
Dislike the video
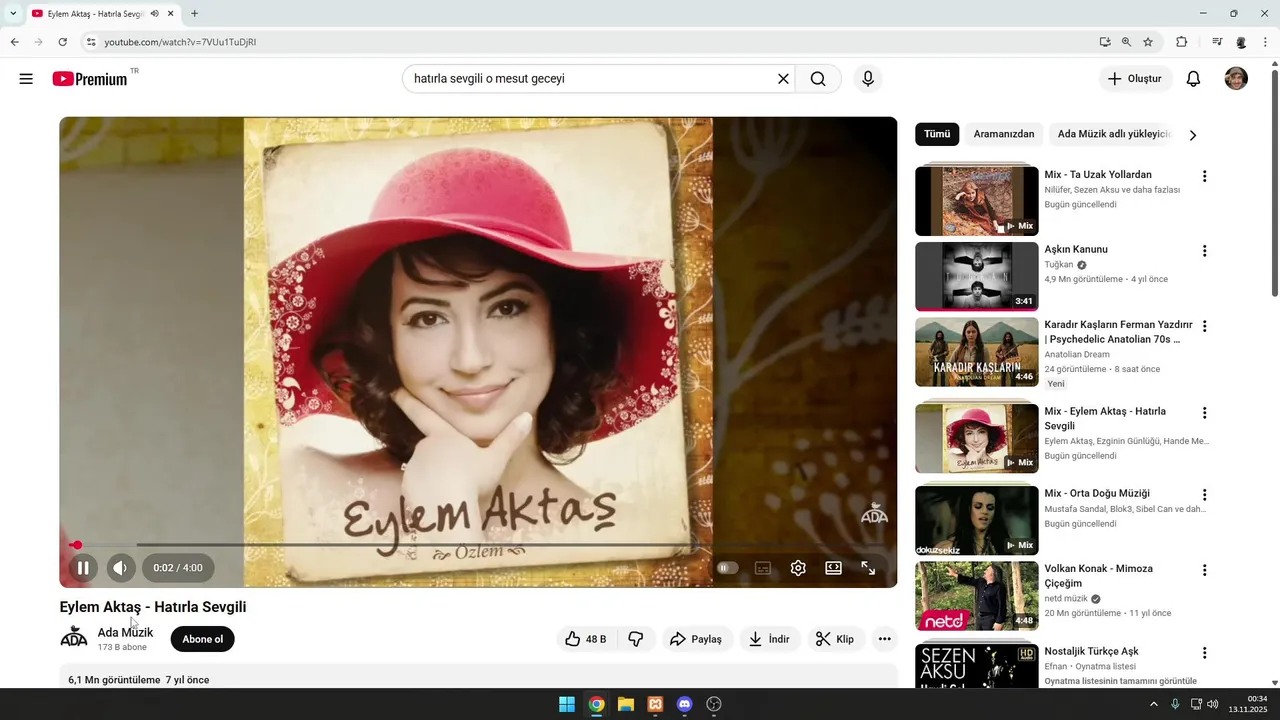(x=636, y=639)
